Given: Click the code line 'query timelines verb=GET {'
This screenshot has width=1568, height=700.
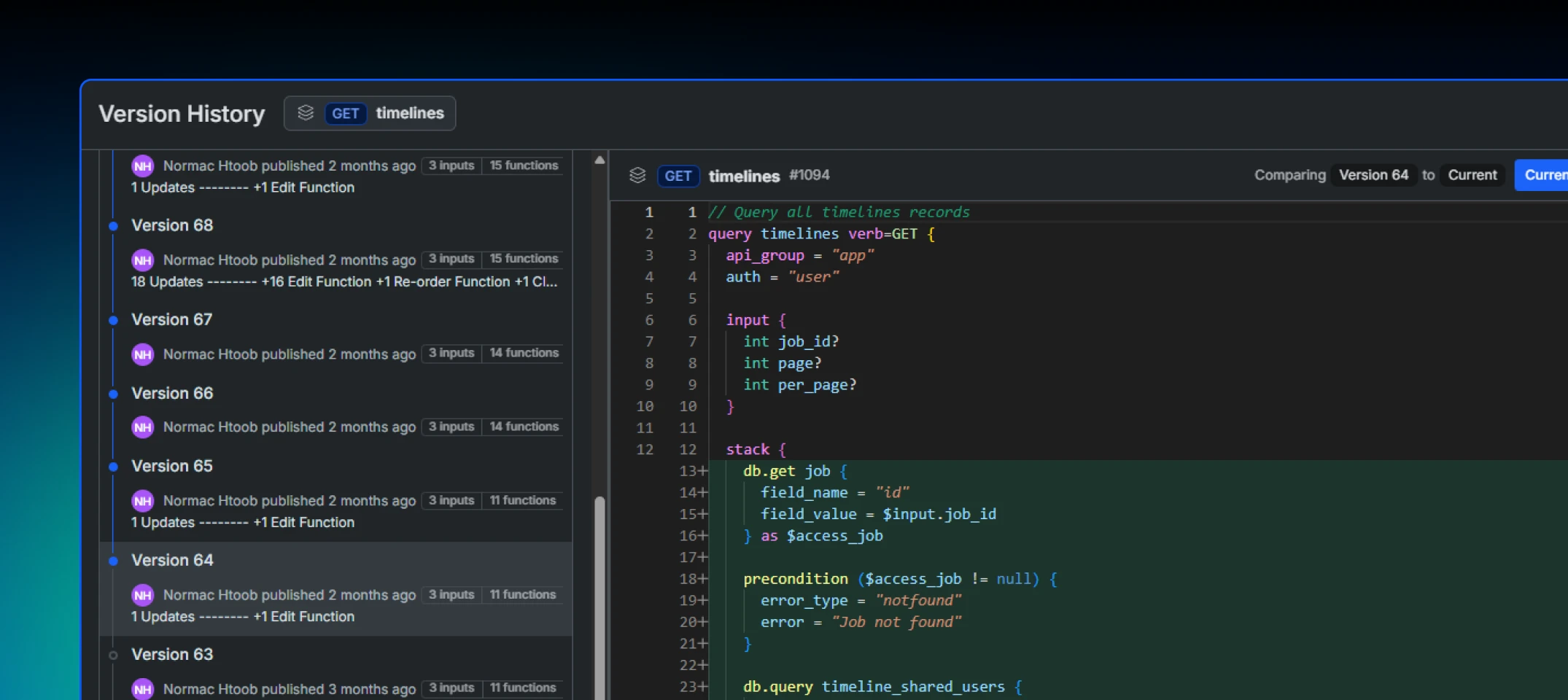Looking at the screenshot, I should [821, 234].
